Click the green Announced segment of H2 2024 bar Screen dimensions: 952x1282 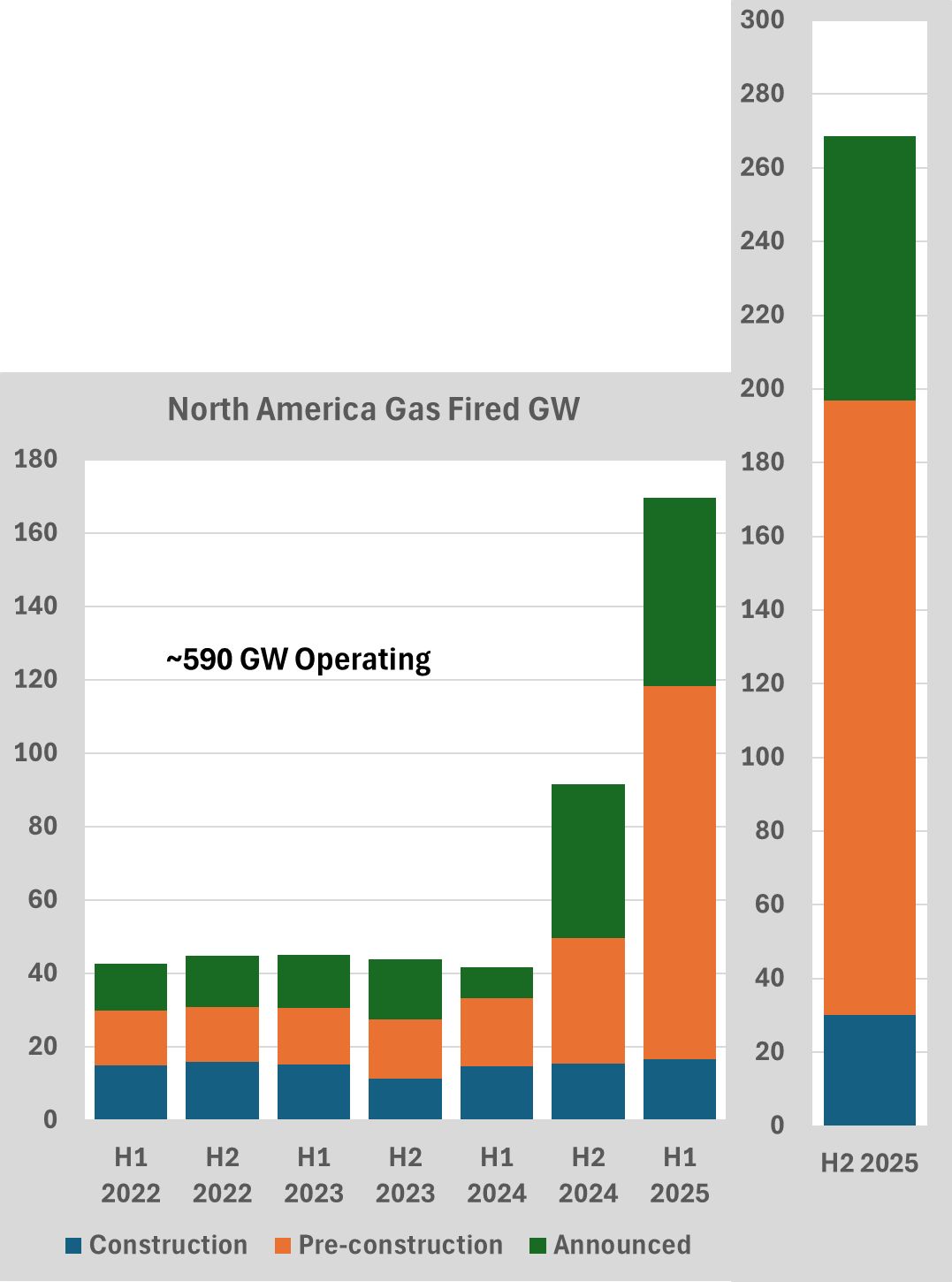588,860
